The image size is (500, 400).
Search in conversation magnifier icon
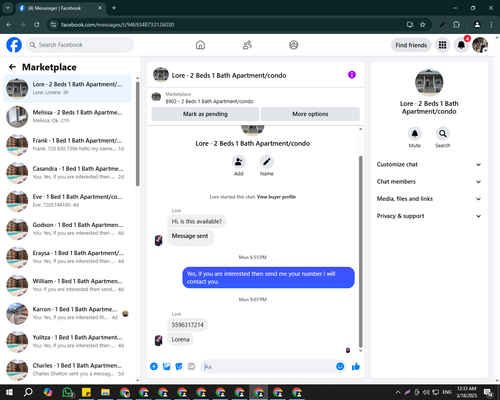click(x=443, y=134)
